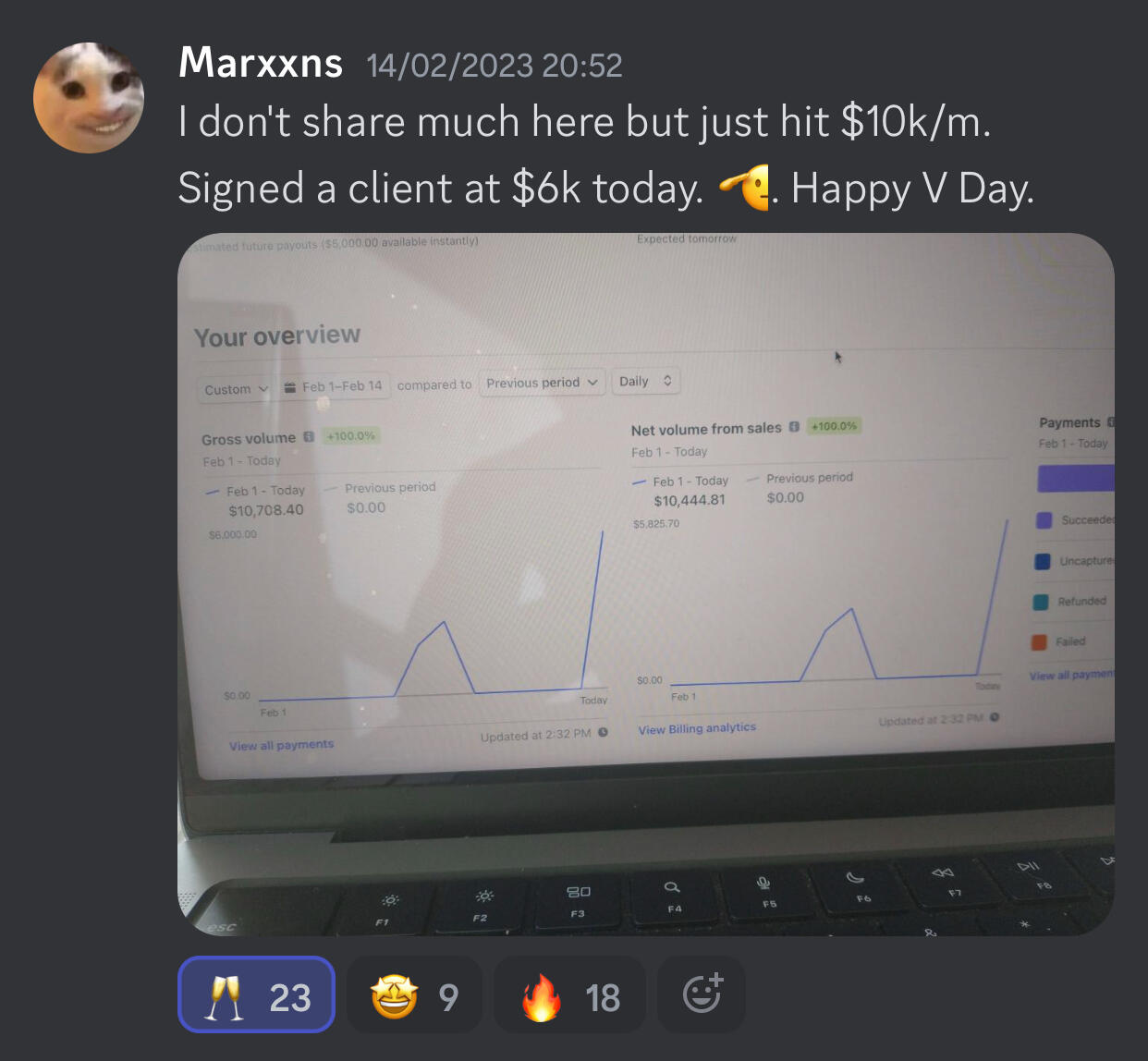Change the Daily interval selector
The height and width of the screenshot is (1061, 1148).
click(x=645, y=381)
